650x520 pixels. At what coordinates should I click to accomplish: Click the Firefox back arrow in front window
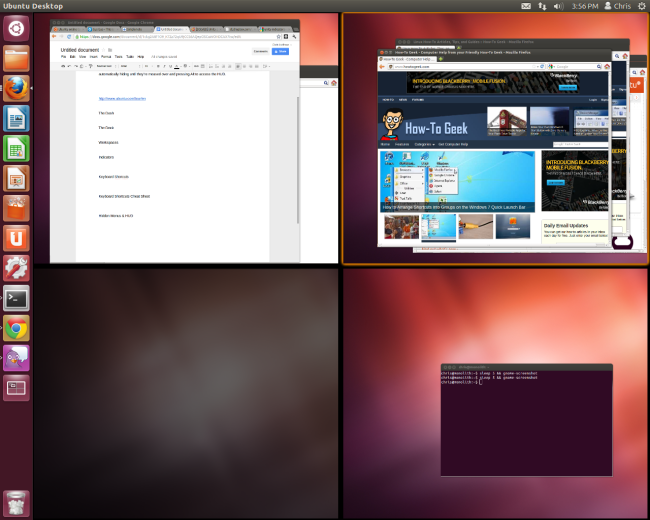click(382, 66)
